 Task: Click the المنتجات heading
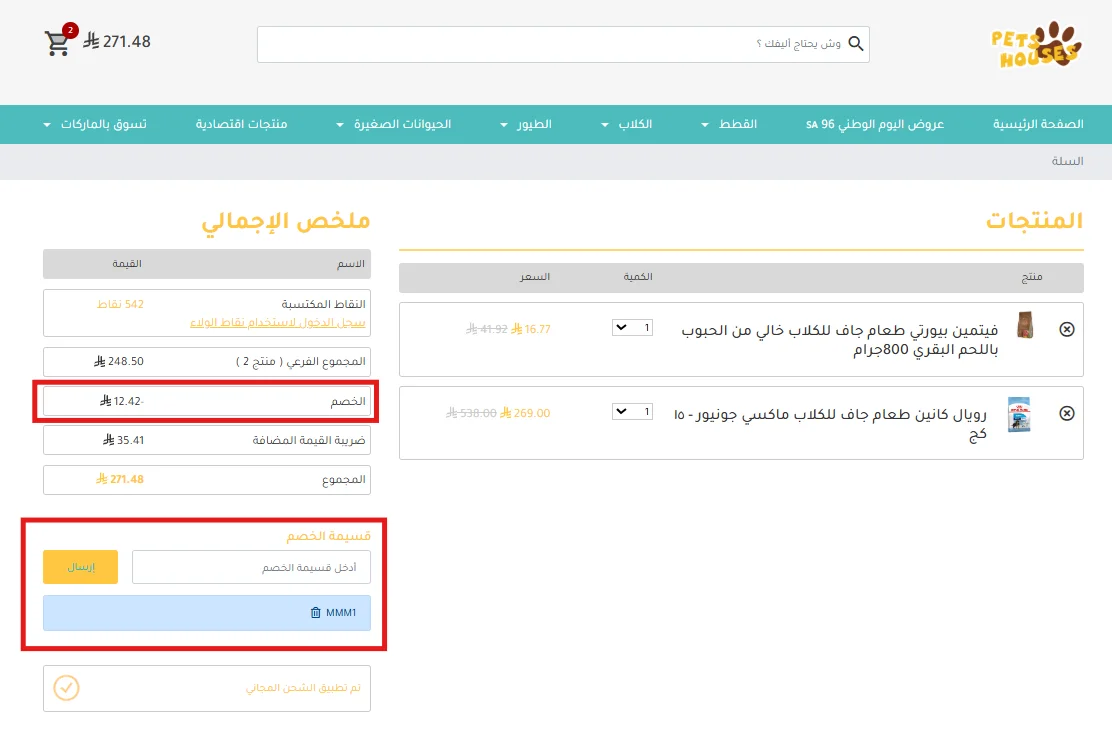point(1035,221)
